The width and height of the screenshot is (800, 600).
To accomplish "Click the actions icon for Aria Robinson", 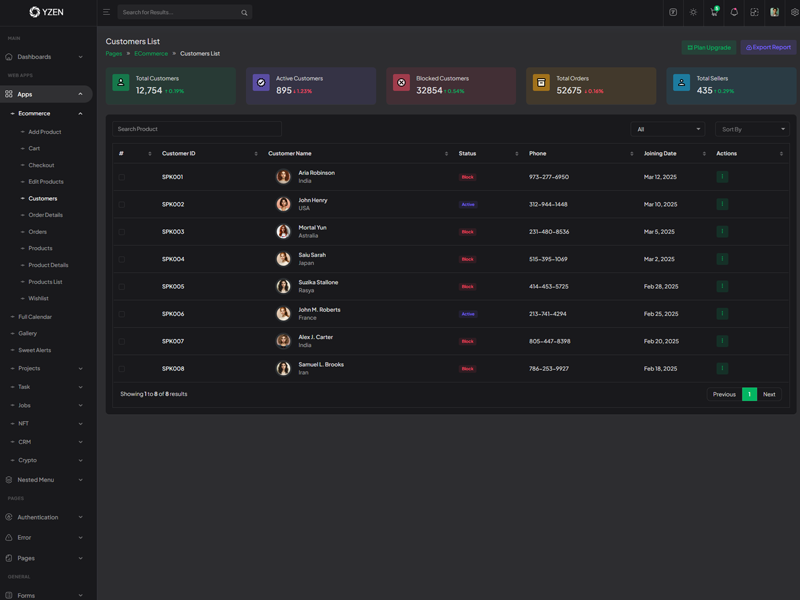I will 722,177.
